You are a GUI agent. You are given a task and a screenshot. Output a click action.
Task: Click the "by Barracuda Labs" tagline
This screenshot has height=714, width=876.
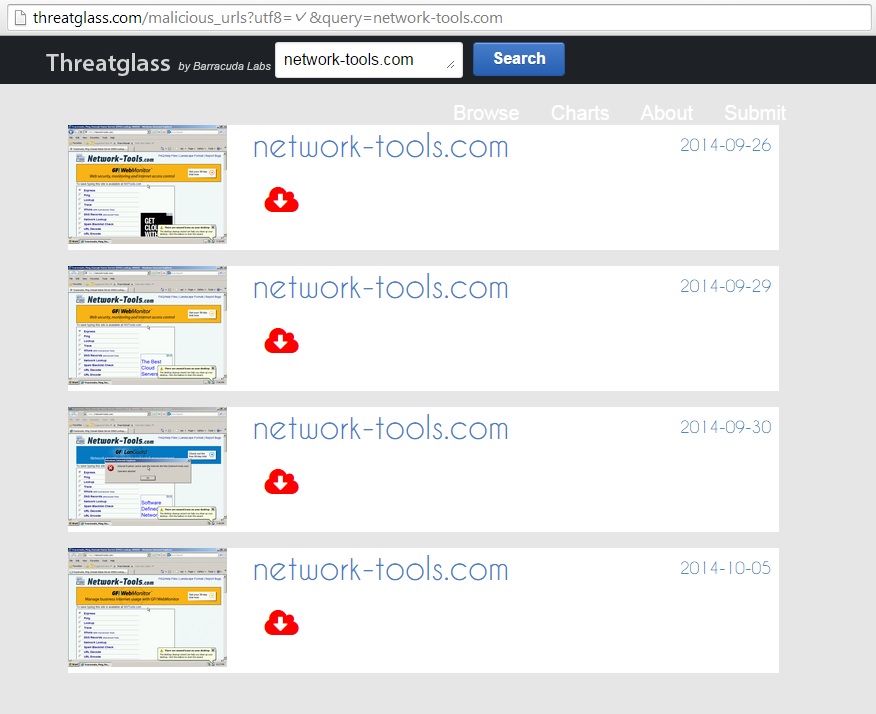pos(225,66)
